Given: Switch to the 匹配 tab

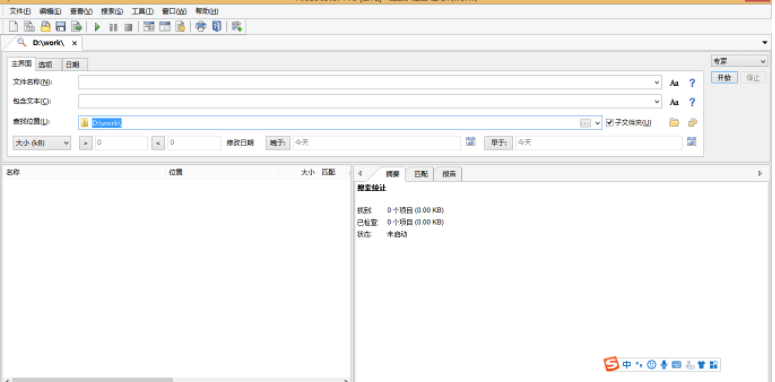Looking at the screenshot, I should [x=420, y=174].
